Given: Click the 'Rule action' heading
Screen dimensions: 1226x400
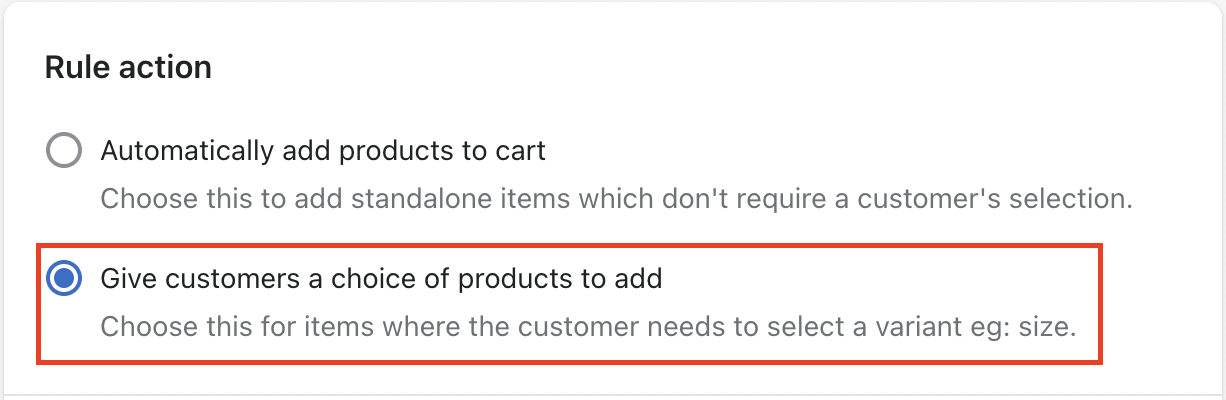Looking at the screenshot, I should (128, 67).
